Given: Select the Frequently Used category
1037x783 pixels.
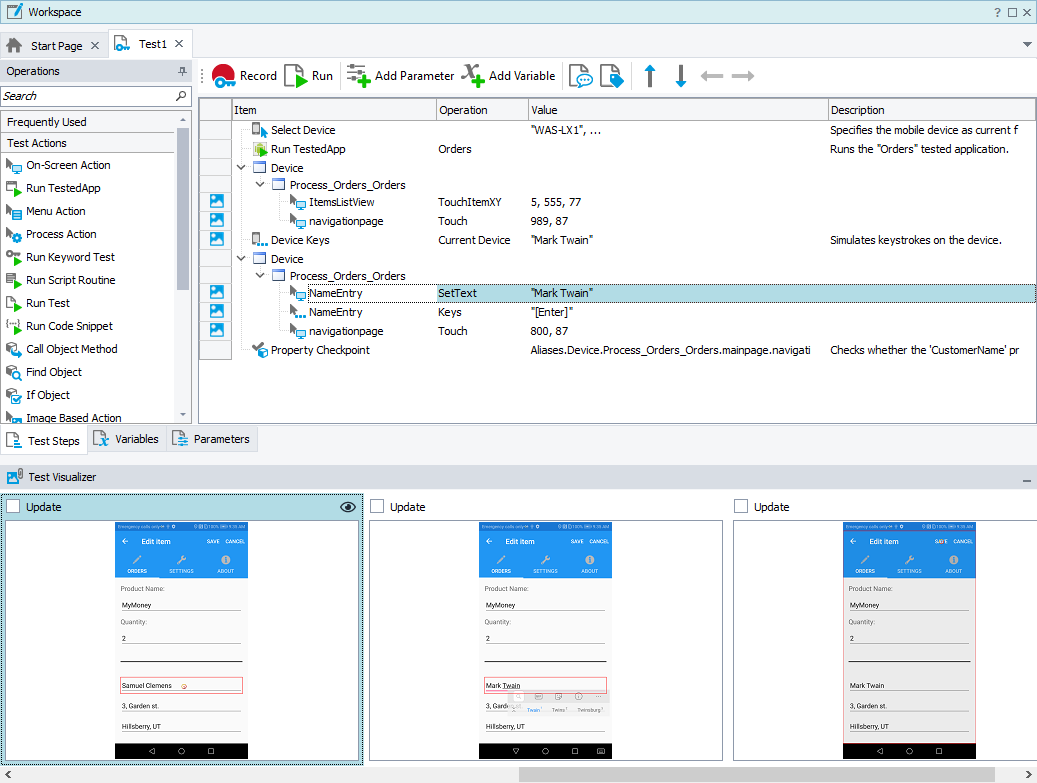Looking at the screenshot, I should tap(47, 122).
